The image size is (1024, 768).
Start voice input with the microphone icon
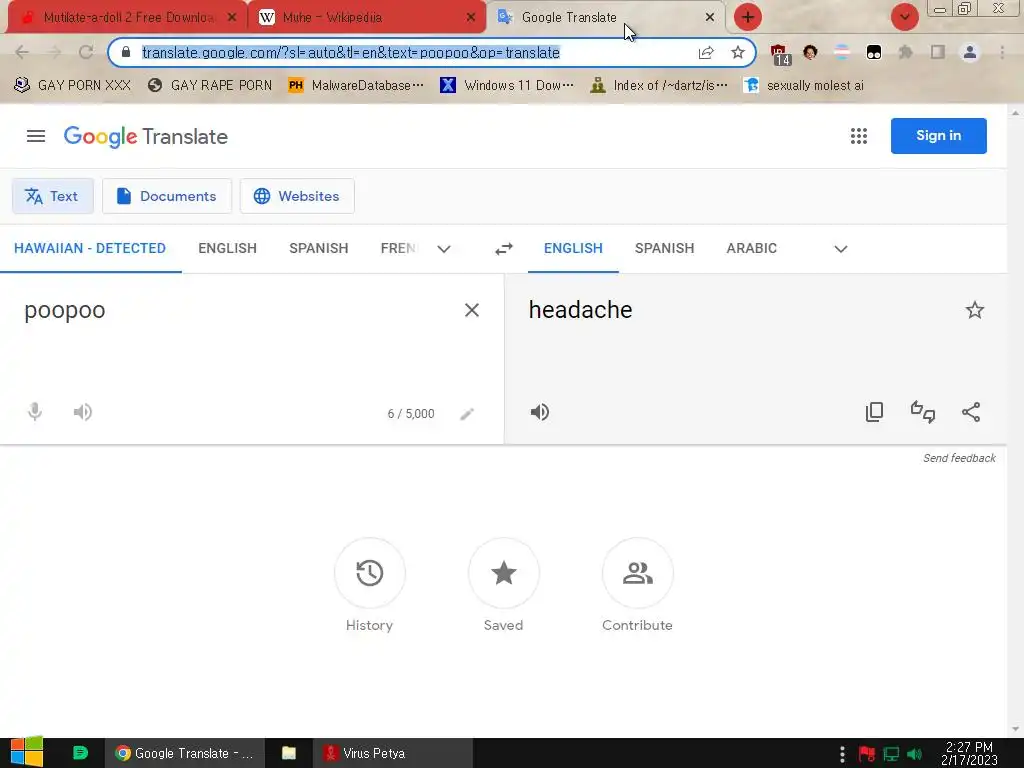tap(35, 412)
